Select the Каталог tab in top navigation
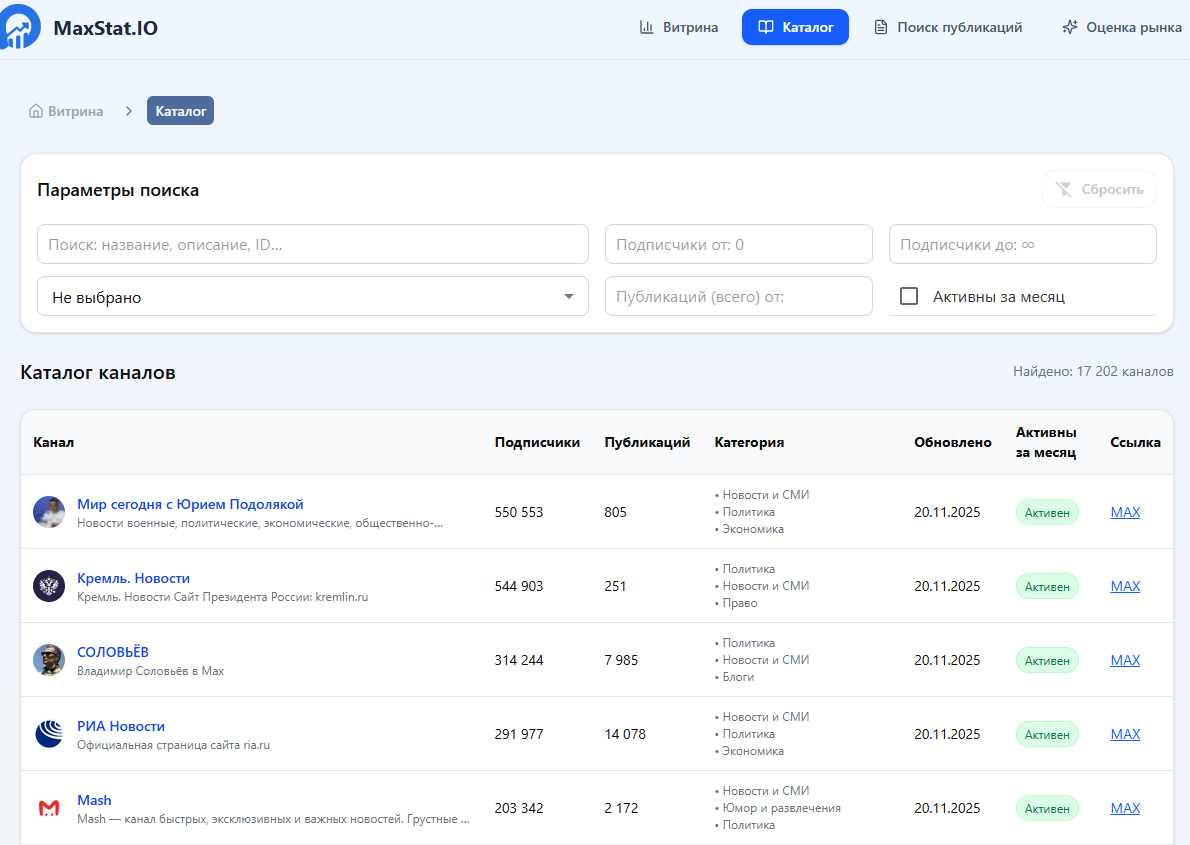Screen dimensions: 1190x845 pos(795,27)
